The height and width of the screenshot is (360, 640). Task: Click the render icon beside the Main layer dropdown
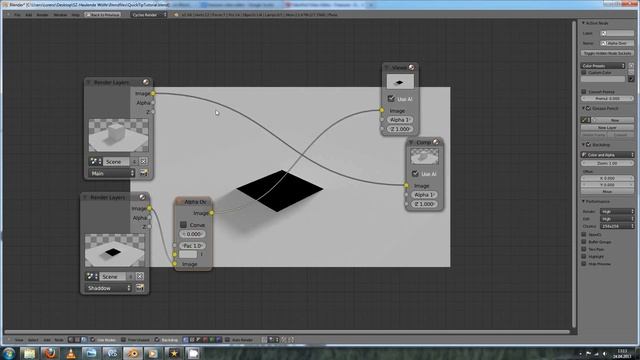144,173
